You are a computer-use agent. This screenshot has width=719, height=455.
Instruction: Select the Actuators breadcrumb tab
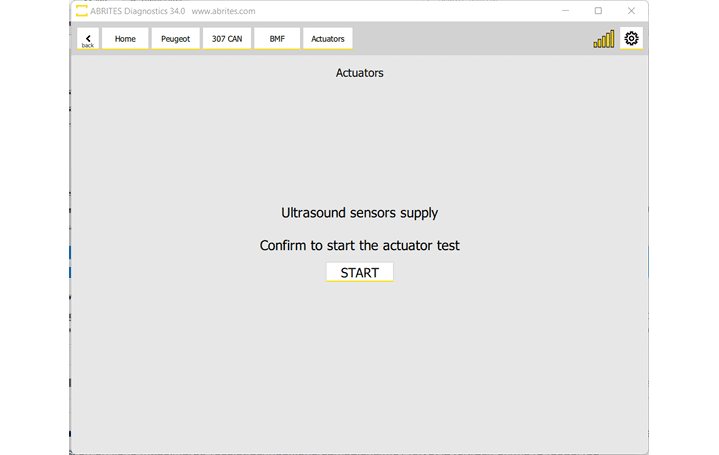click(x=328, y=39)
